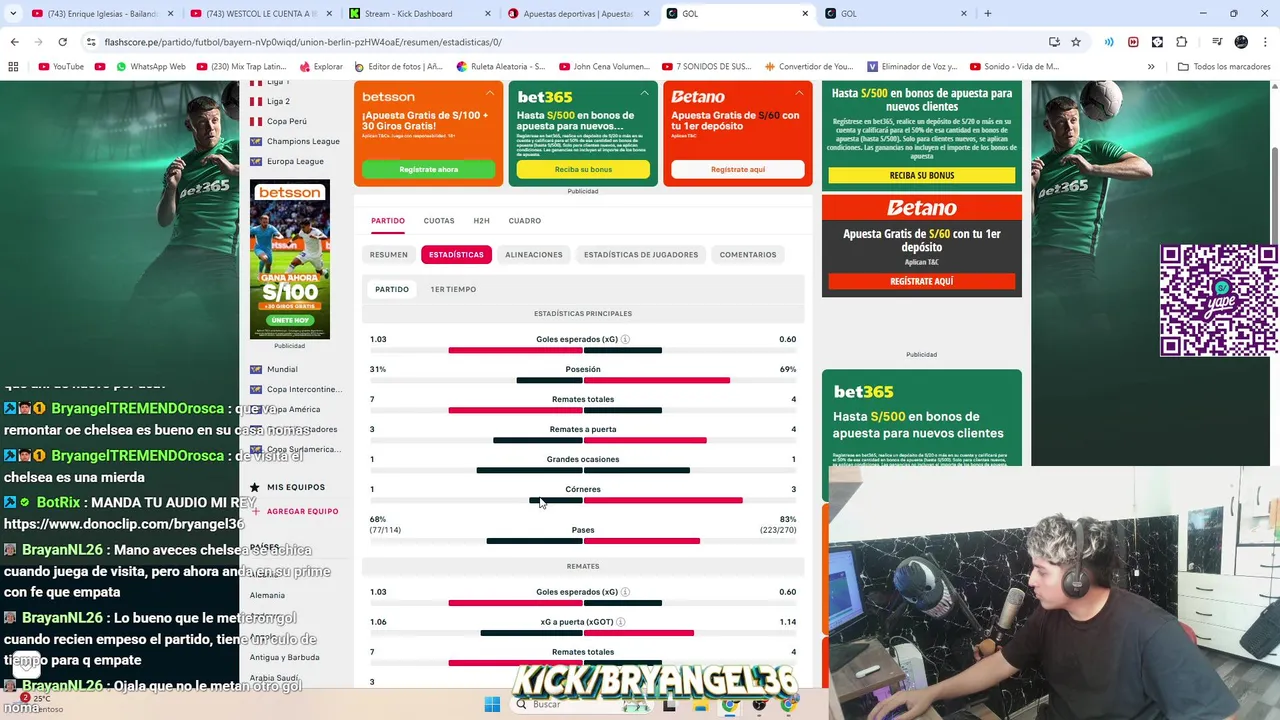This screenshot has width=1280, height=720.
Task: Open the WhatsApp Web bookmark
Action: (150, 67)
